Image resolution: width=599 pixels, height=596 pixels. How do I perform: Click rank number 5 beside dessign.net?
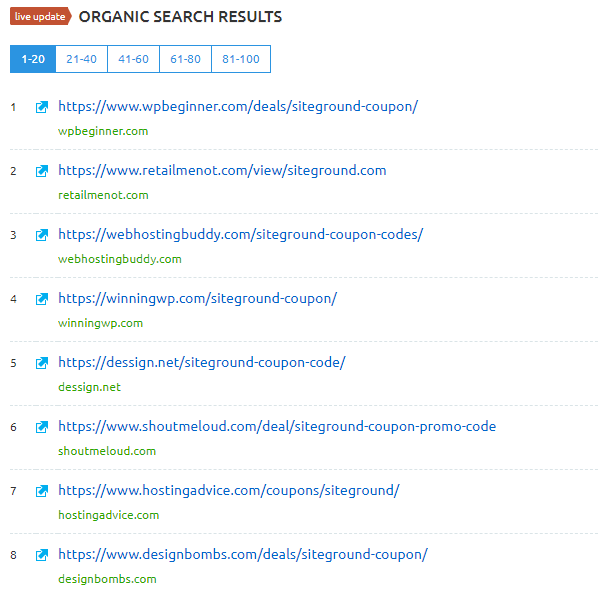13,363
